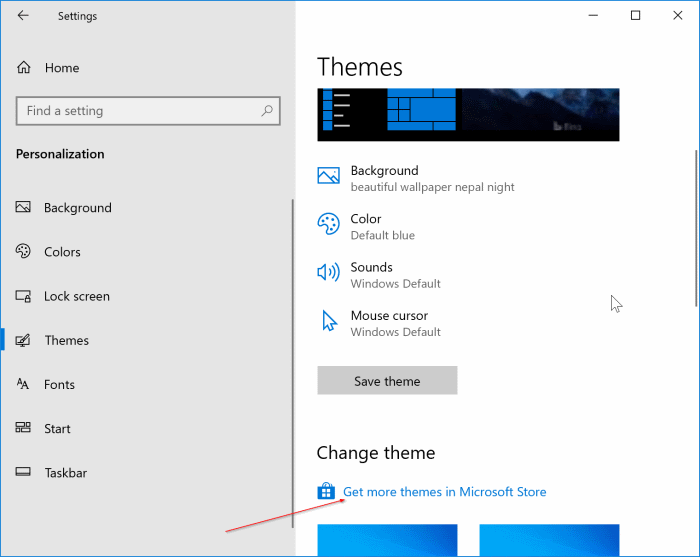Open the Fonts section
Image resolution: width=700 pixels, height=557 pixels.
[x=146, y=384]
